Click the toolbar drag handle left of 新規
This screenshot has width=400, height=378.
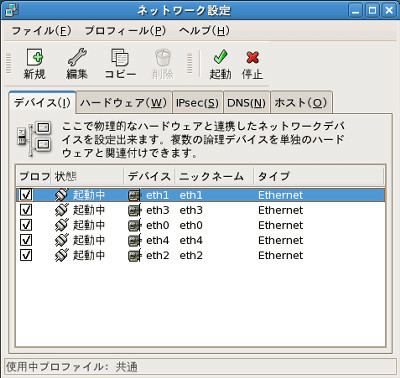[9, 63]
